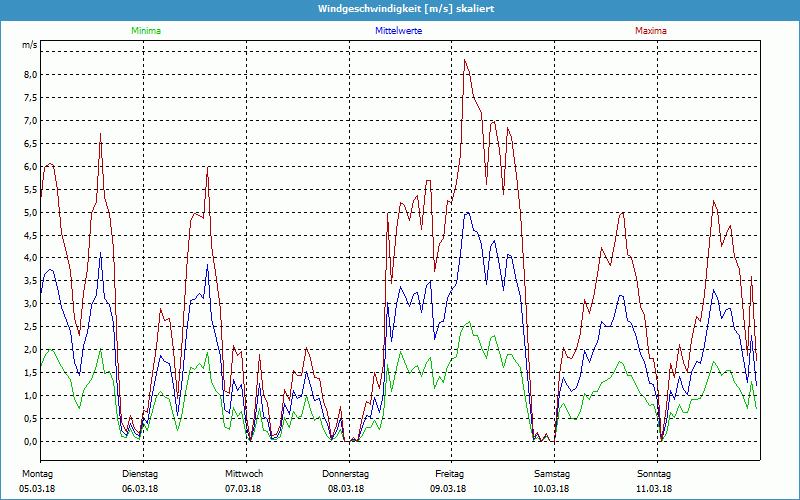This screenshot has height=500, width=800.
Task: Click the '7,0' y-axis value
Action: pos(30,120)
